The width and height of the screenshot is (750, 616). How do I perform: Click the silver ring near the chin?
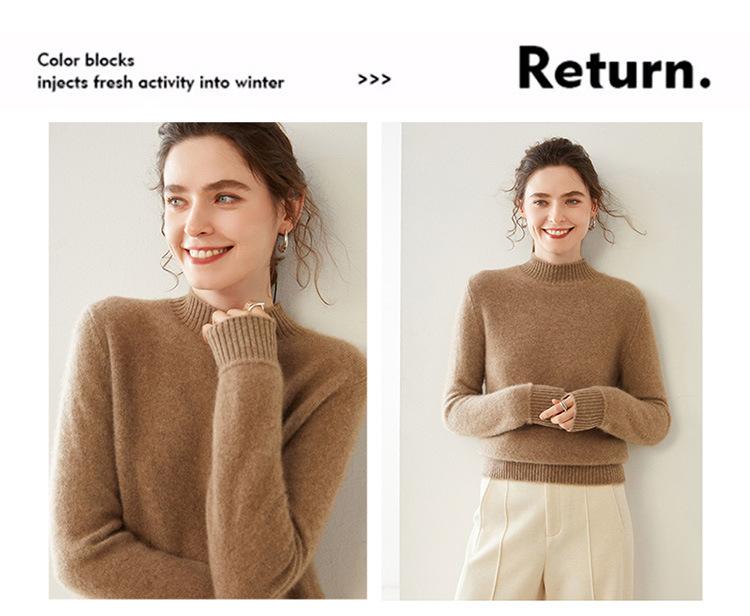tap(254, 306)
